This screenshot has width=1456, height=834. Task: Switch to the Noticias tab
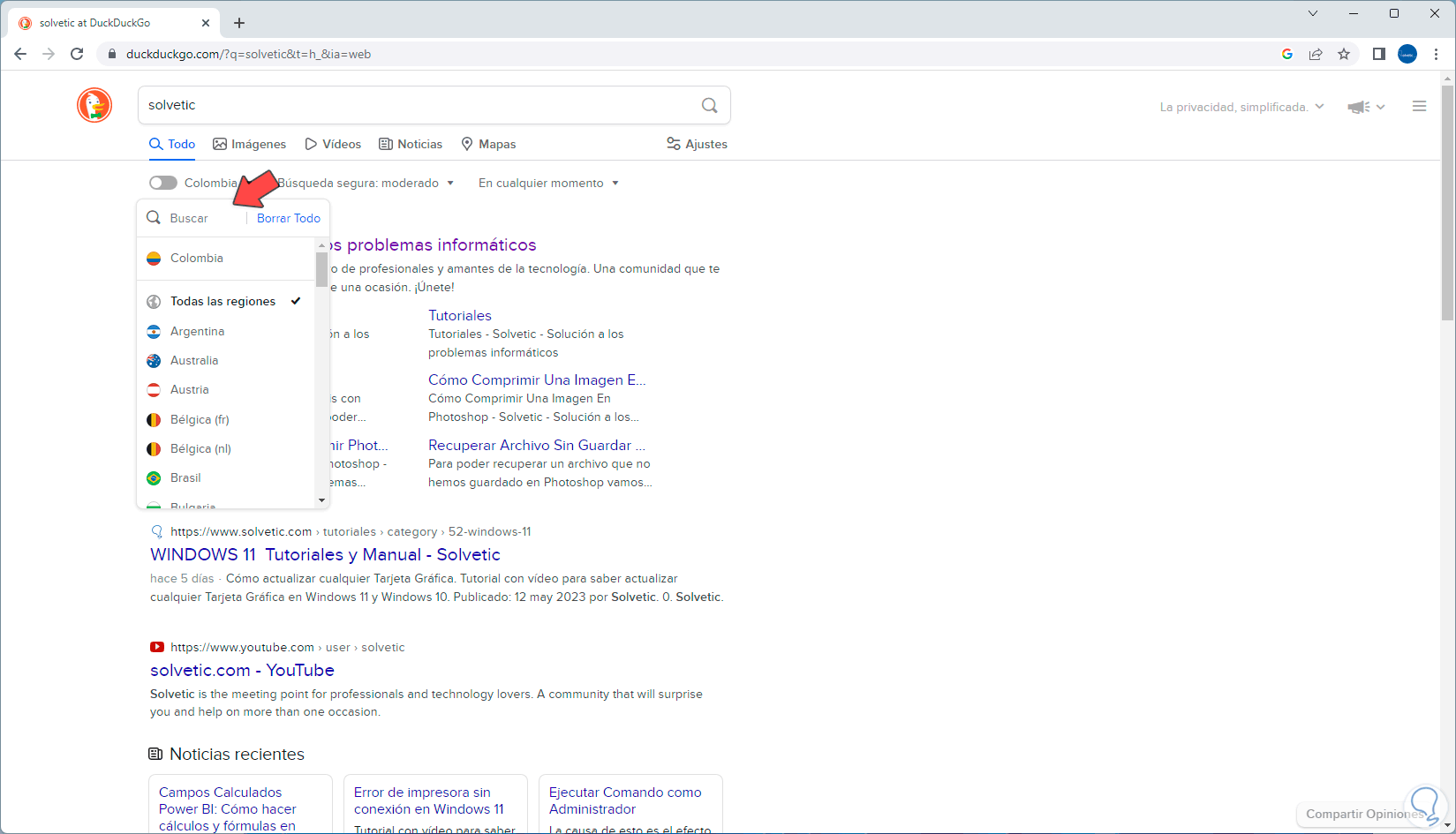[x=411, y=144]
